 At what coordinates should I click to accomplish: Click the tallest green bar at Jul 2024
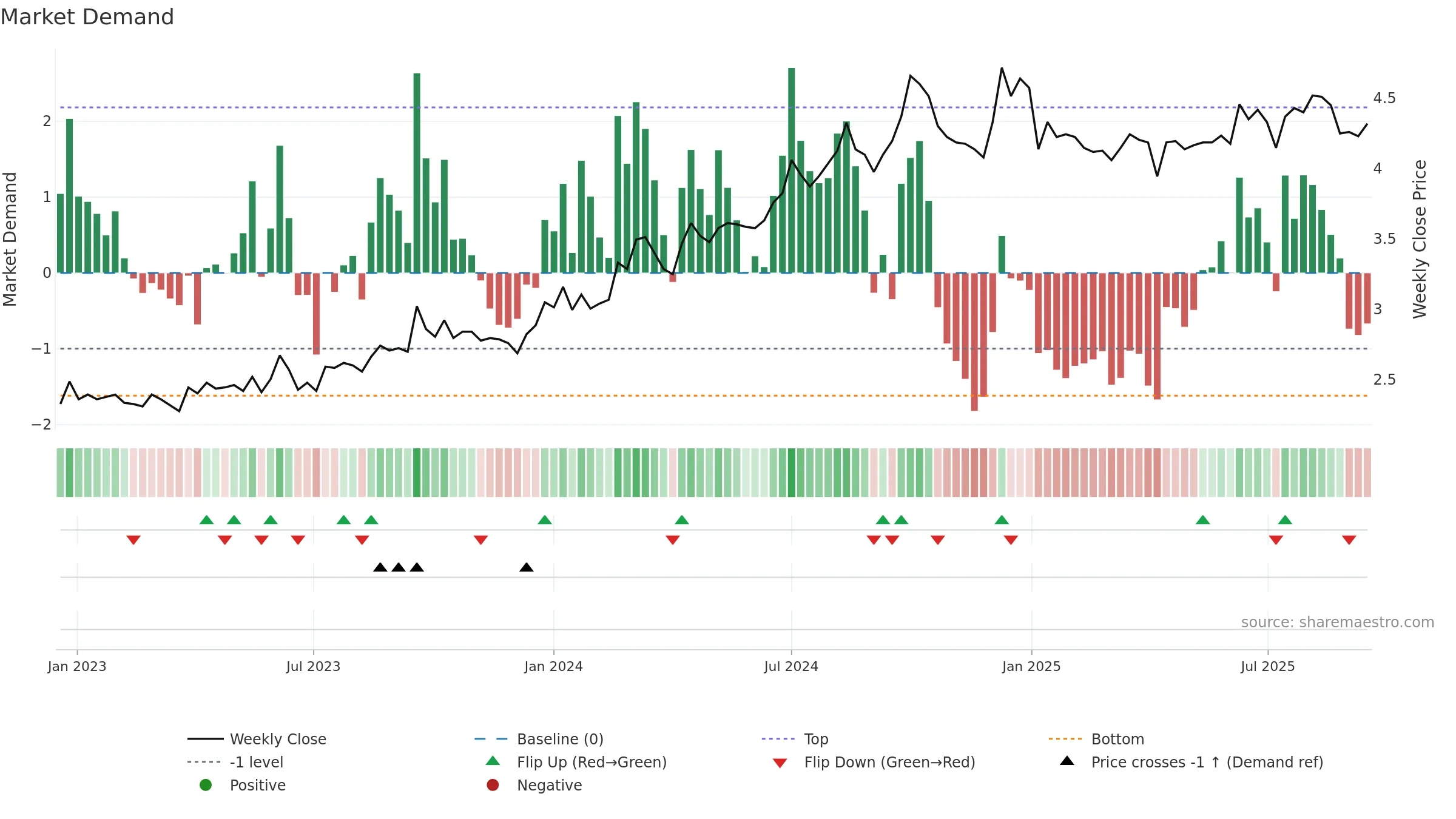click(x=792, y=170)
